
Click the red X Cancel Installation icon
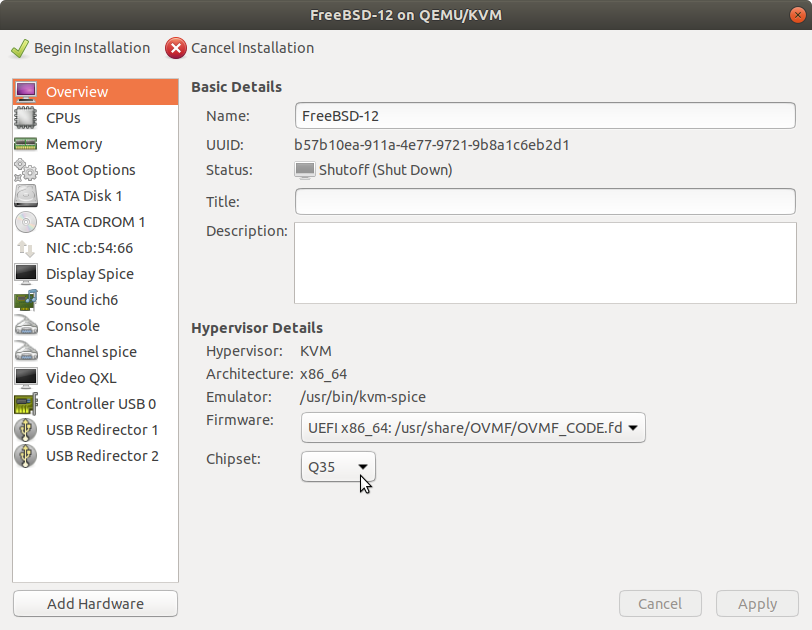[176, 48]
